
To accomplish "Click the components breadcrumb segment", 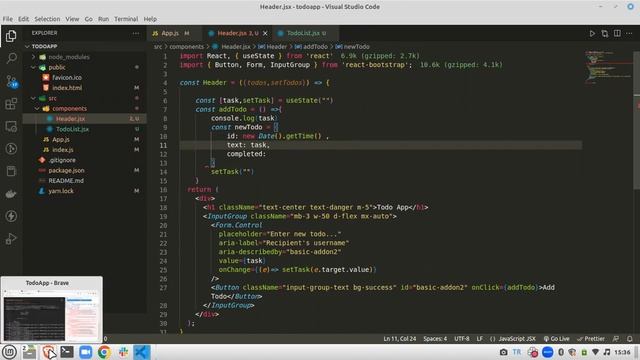I will (187, 47).
